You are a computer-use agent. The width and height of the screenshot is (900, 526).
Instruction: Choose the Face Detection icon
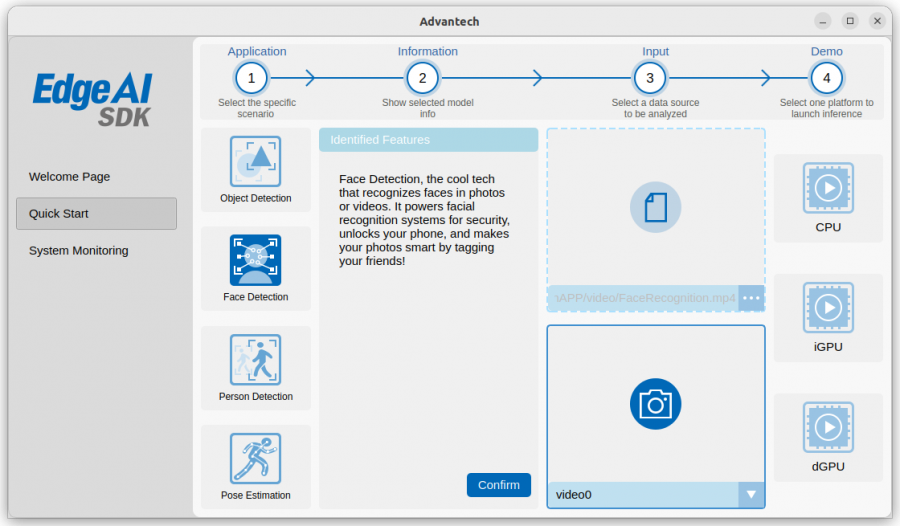pos(255,260)
